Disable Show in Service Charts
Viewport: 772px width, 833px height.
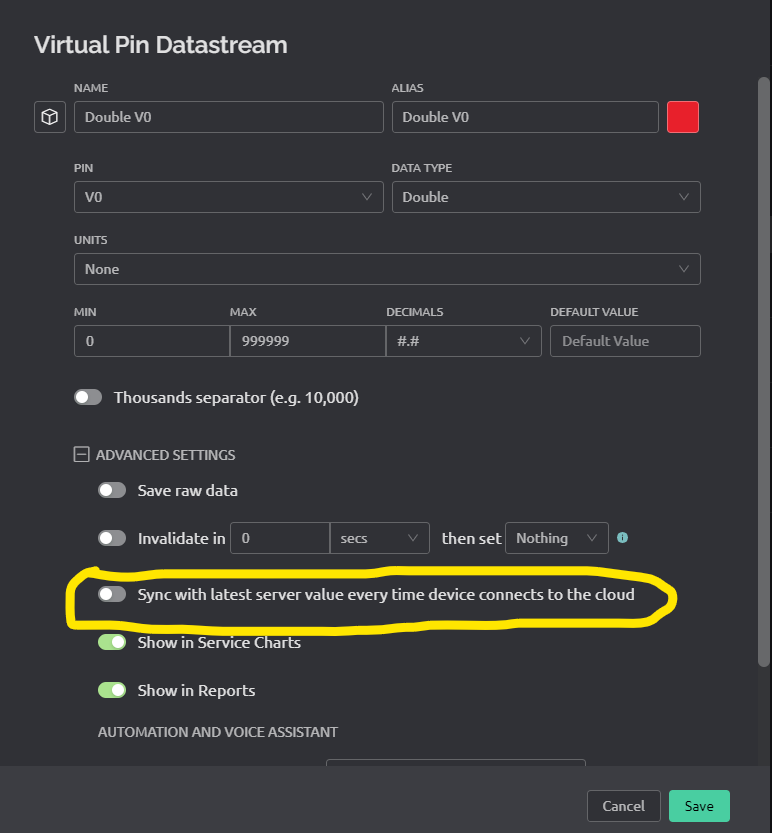(112, 642)
